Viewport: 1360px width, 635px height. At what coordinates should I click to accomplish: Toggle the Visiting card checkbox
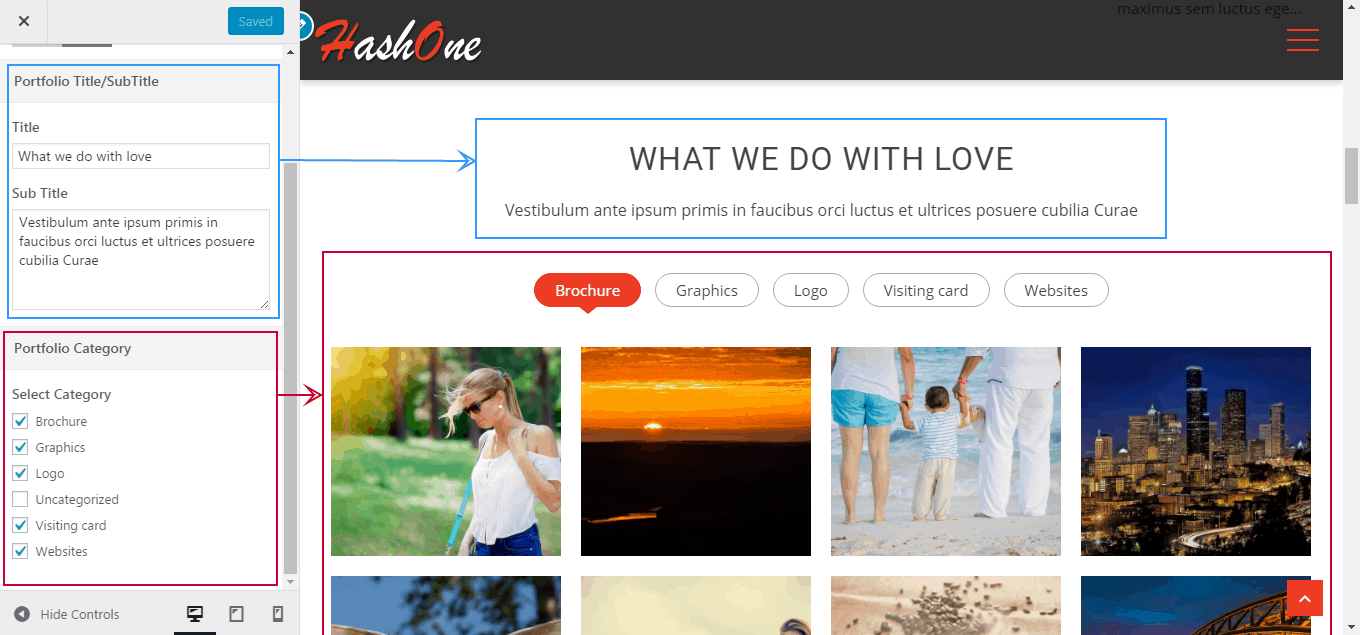pos(20,525)
